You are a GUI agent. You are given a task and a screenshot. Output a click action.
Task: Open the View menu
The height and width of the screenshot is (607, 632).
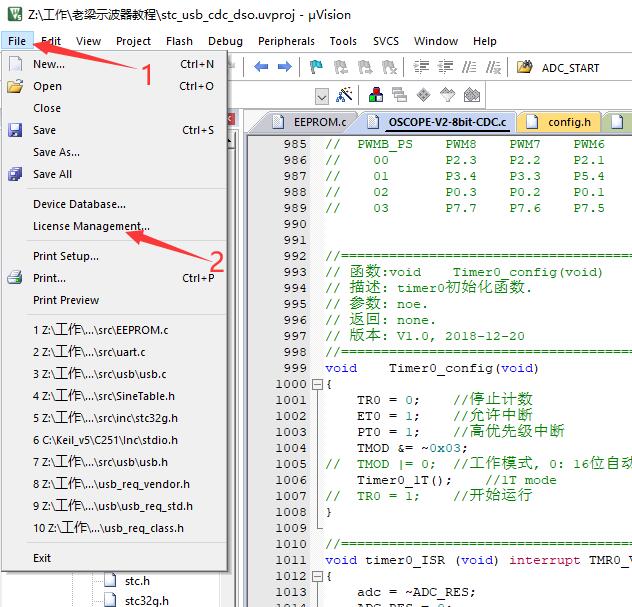(x=88, y=41)
